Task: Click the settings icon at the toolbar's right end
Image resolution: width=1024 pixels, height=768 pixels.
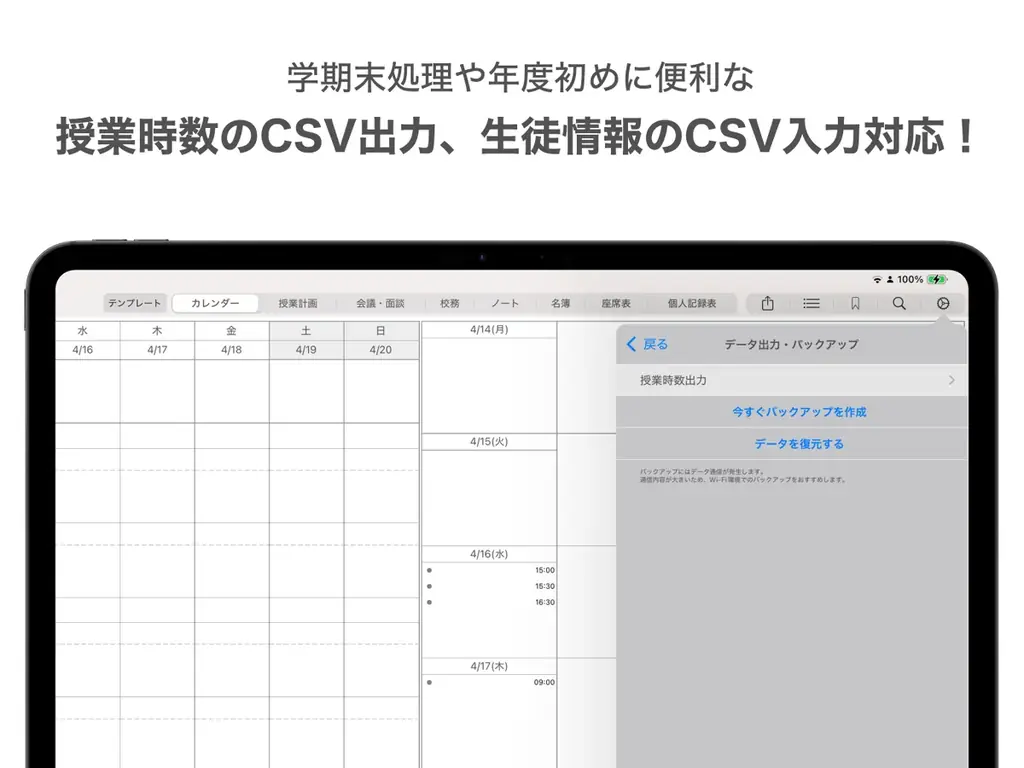Action: click(x=943, y=303)
